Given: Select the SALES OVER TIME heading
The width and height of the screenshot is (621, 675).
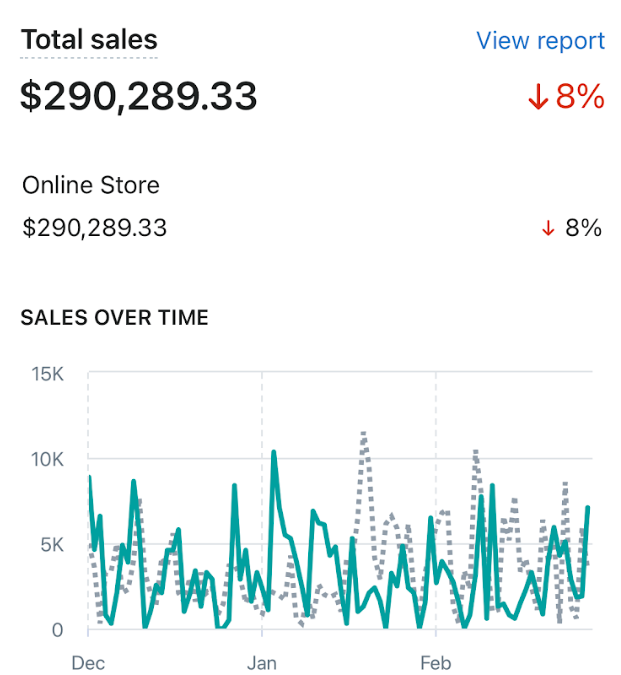Looking at the screenshot, I should (x=114, y=318).
